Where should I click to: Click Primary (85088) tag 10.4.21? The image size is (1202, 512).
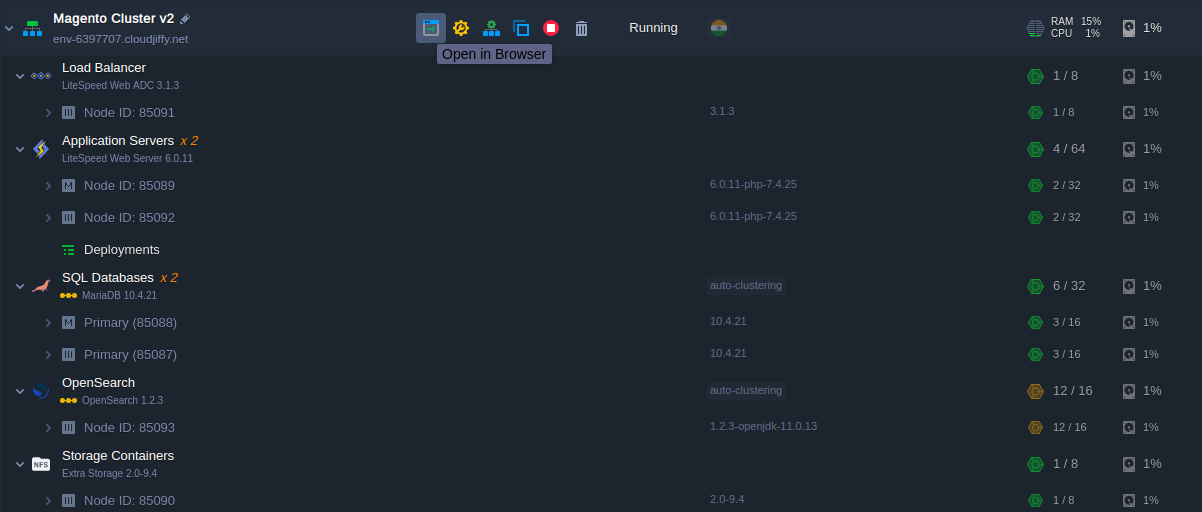[728, 321]
